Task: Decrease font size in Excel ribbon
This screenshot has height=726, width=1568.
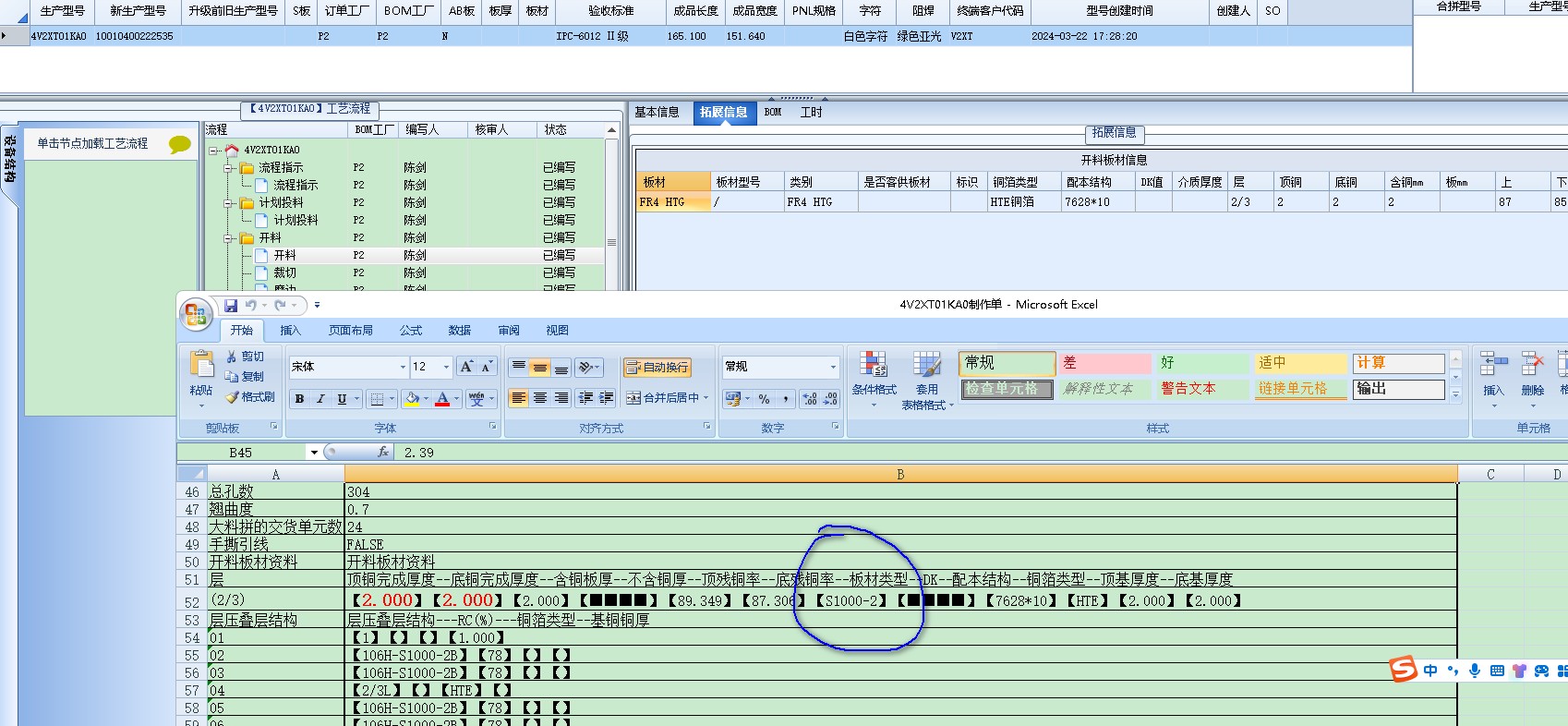Action: tap(487, 367)
